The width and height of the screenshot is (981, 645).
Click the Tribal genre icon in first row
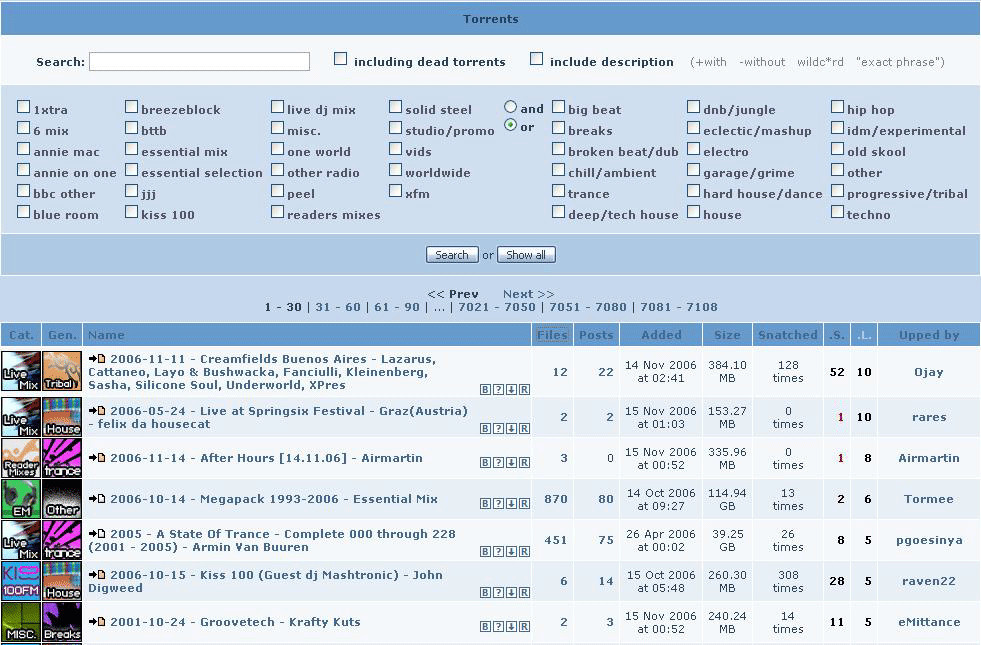[x=62, y=371]
